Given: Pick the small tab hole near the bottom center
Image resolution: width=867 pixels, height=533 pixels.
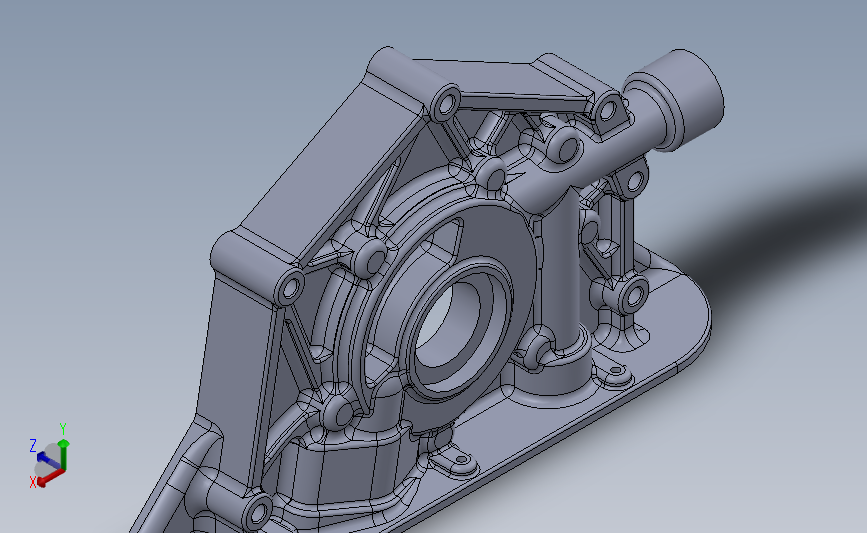Looking at the screenshot, I should click(461, 460).
